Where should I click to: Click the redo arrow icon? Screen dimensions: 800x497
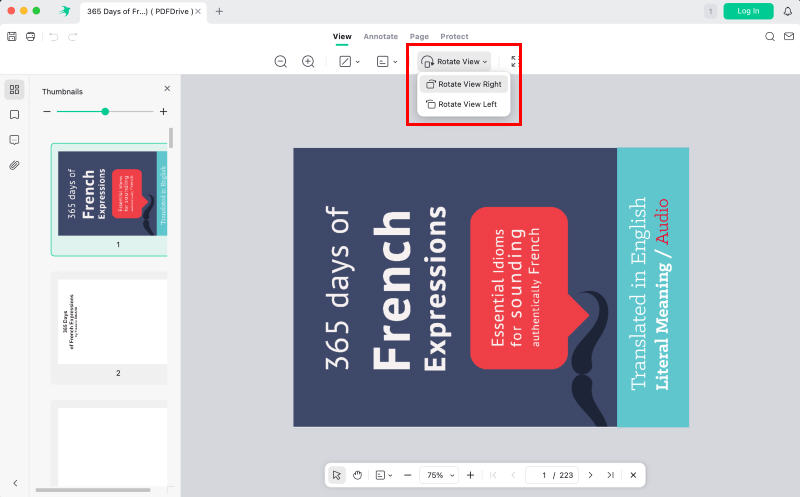pyautogui.click(x=72, y=37)
